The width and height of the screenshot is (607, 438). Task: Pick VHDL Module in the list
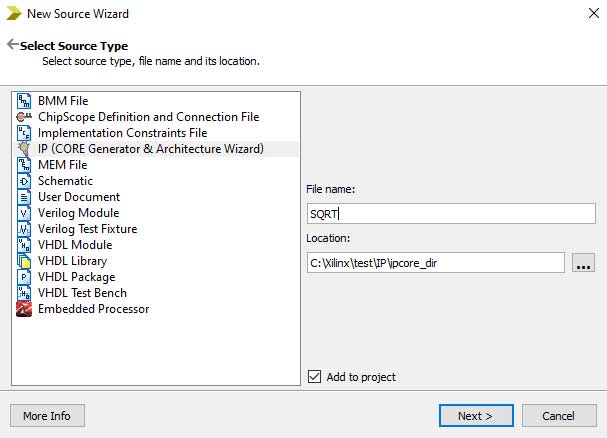click(x=75, y=245)
